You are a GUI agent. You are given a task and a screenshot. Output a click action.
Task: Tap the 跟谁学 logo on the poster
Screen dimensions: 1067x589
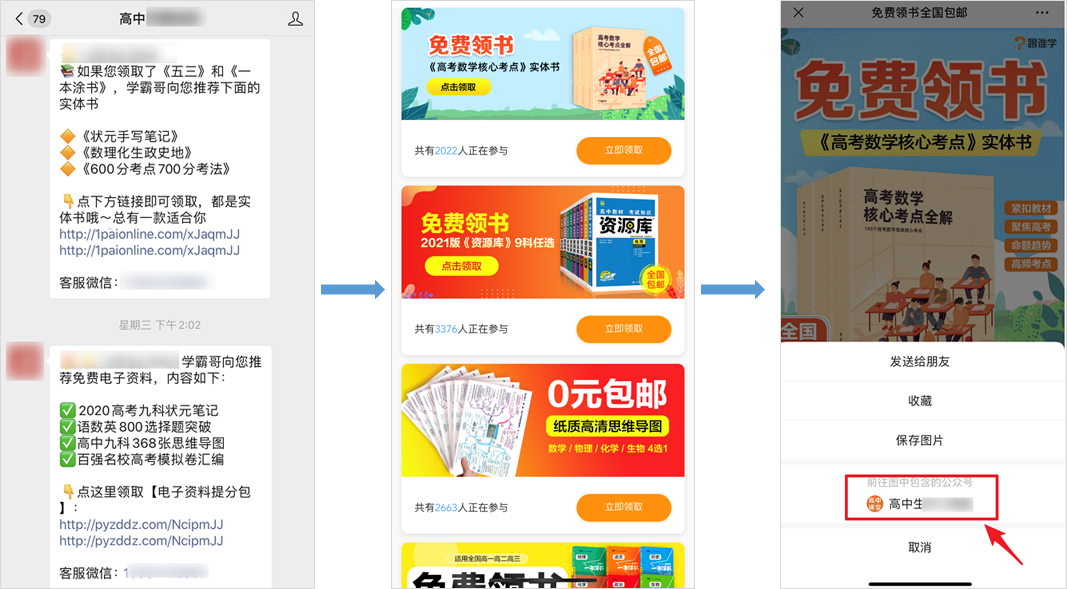[1035, 43]
